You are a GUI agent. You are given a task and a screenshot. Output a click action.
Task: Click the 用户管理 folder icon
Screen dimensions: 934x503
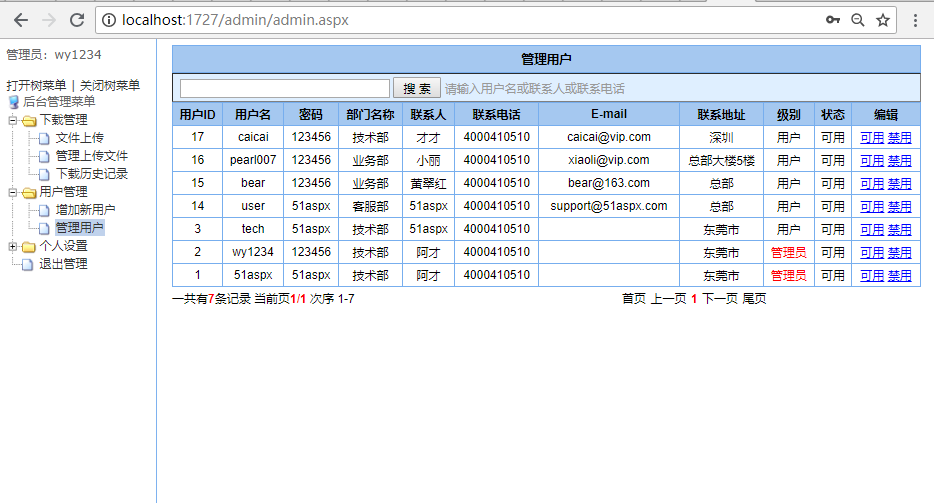coord(29,192)
